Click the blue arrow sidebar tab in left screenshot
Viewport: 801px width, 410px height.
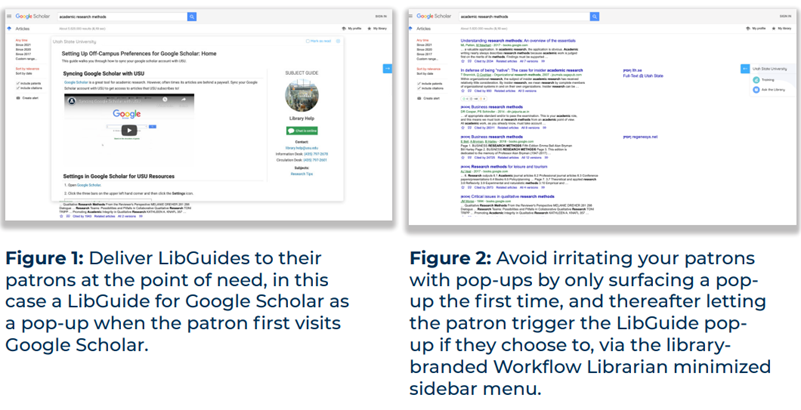[387, 68]
